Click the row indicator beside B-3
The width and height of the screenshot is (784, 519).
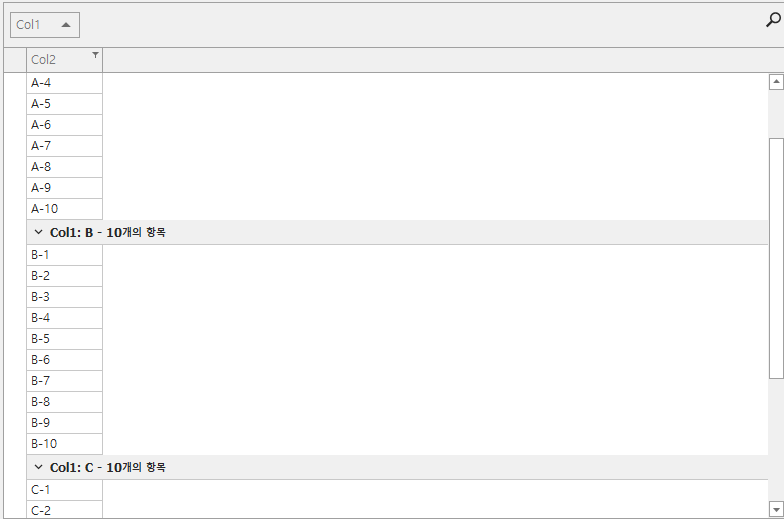pyautogui.click(x=14, y=297)
